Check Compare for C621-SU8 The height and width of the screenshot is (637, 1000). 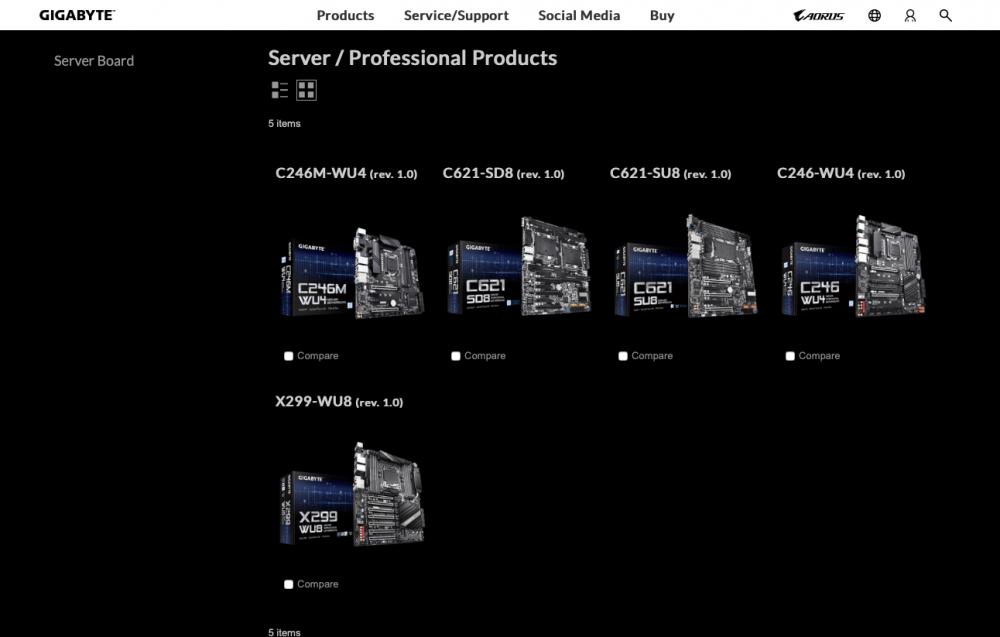point(622,356)
